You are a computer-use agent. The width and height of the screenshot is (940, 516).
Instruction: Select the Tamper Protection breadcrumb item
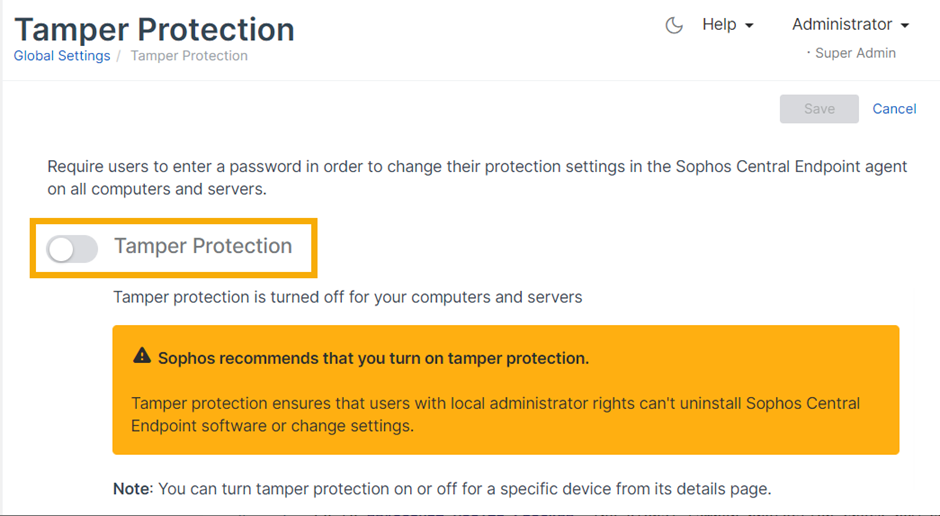pos(189,56)
